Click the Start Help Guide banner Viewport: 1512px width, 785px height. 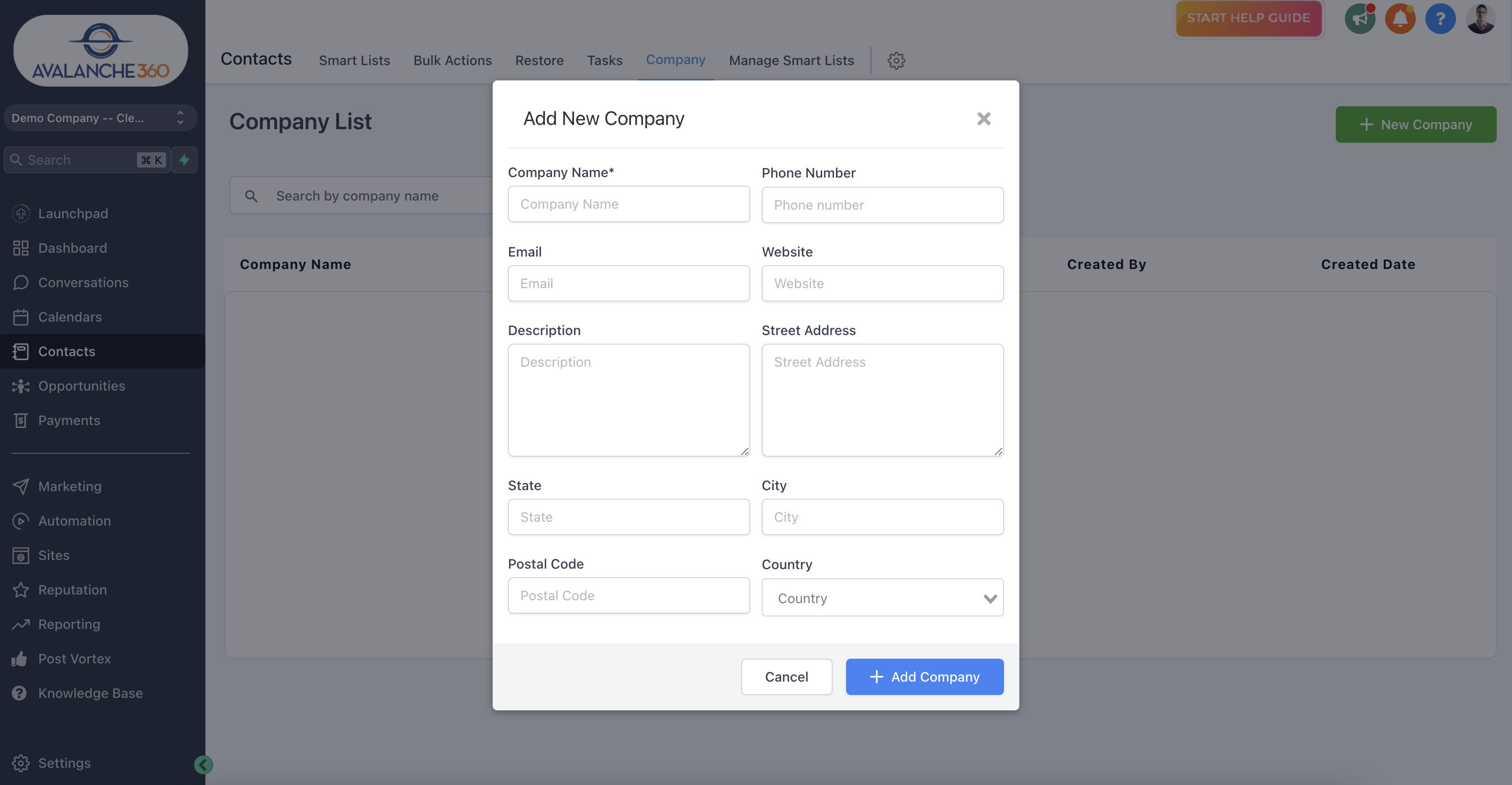click(x=1249, y=18)
